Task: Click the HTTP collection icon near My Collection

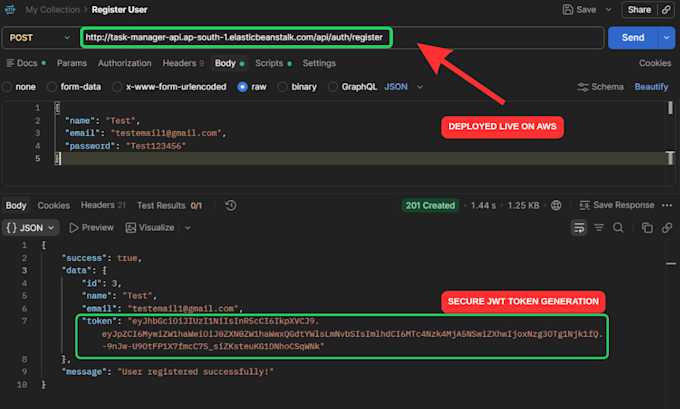Action: pyautogui.click(x=10, y=10)
